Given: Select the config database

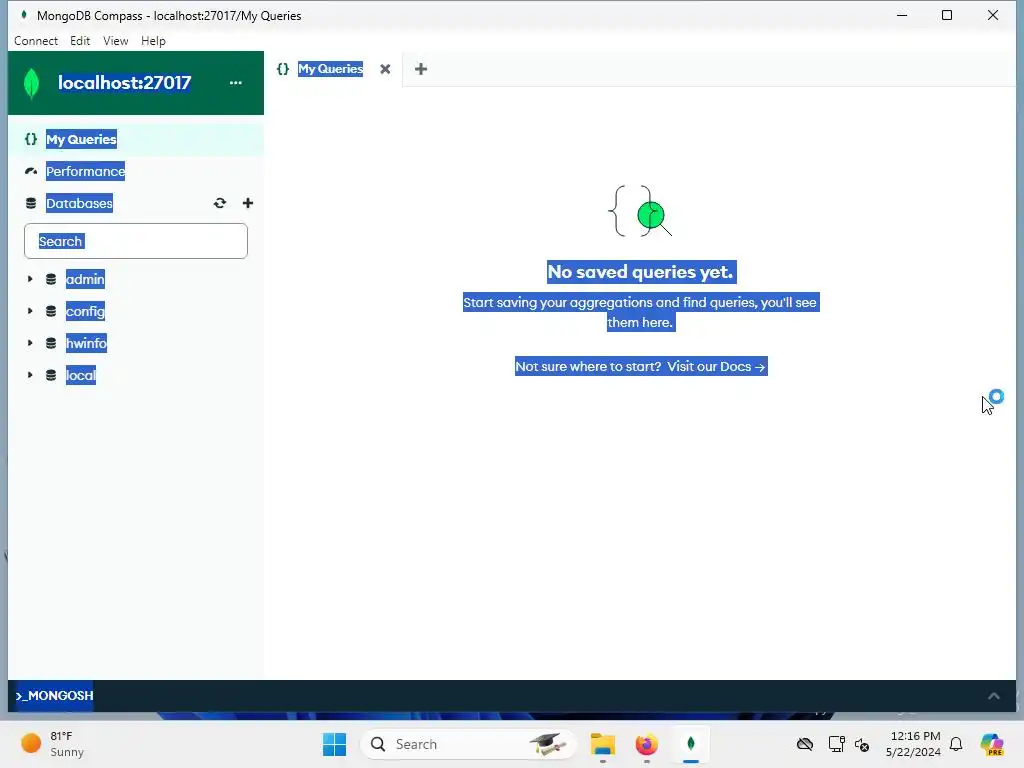Looking at the screenshot, I should tap(86, 312).
